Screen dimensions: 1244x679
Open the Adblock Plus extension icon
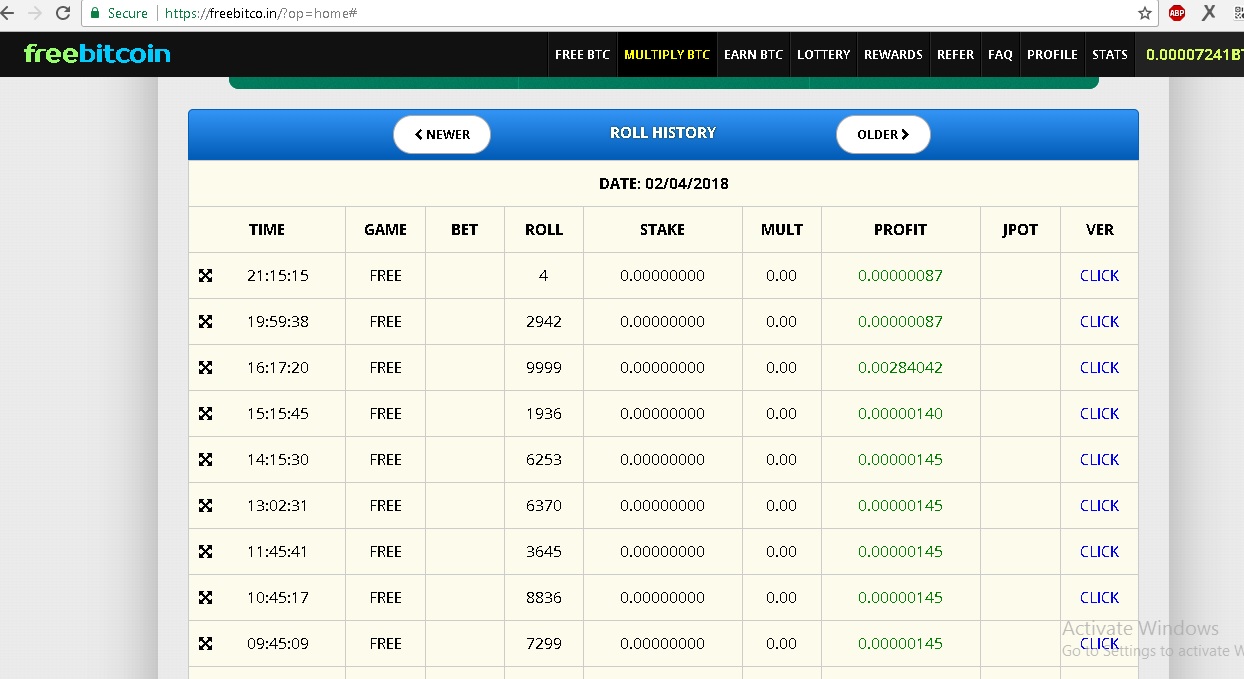[1177, 13]
